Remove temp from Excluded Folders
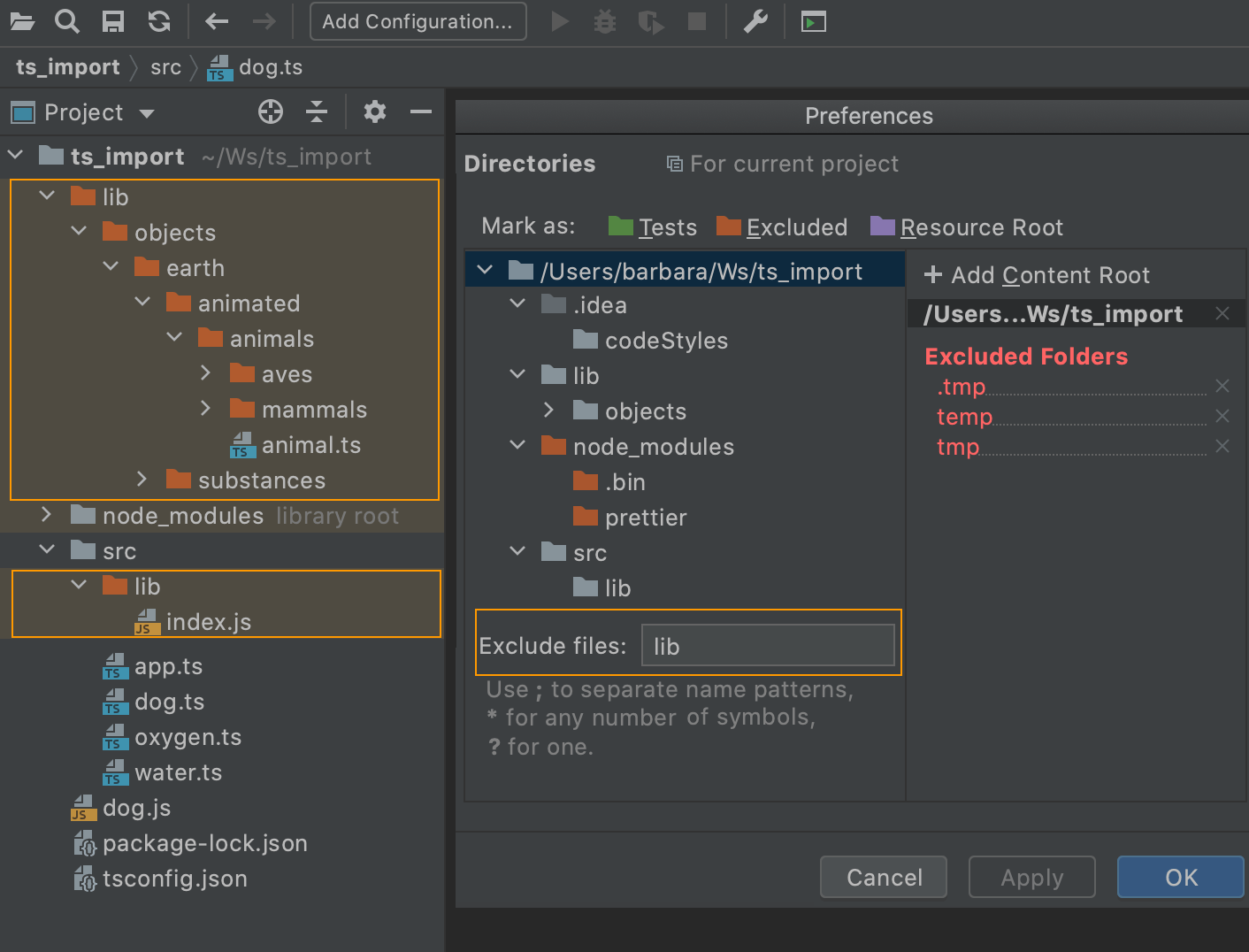The width and height of the screenshot is (1249, 952). (x=1222, y=416)
